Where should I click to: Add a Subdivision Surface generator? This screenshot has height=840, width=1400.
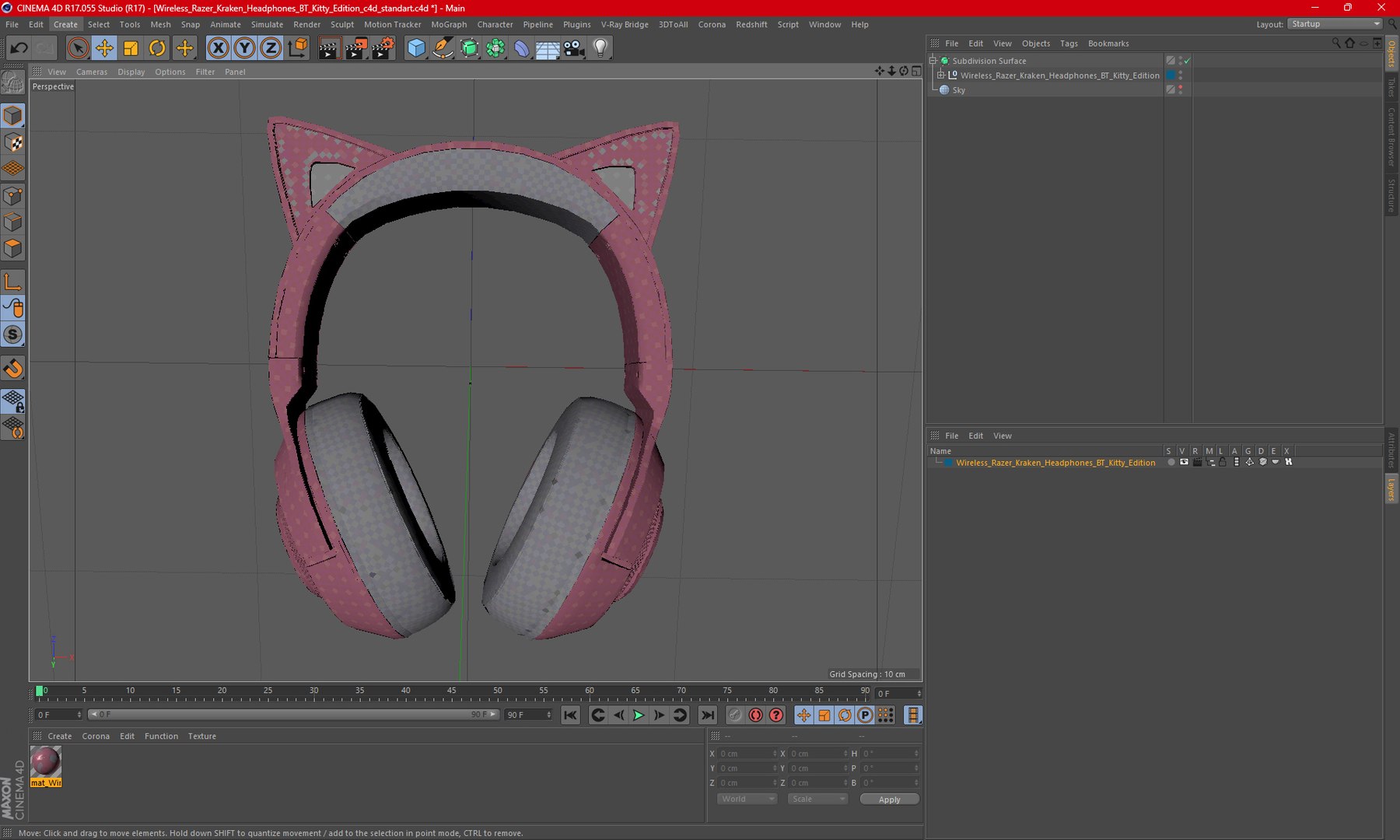coord(470,48)
